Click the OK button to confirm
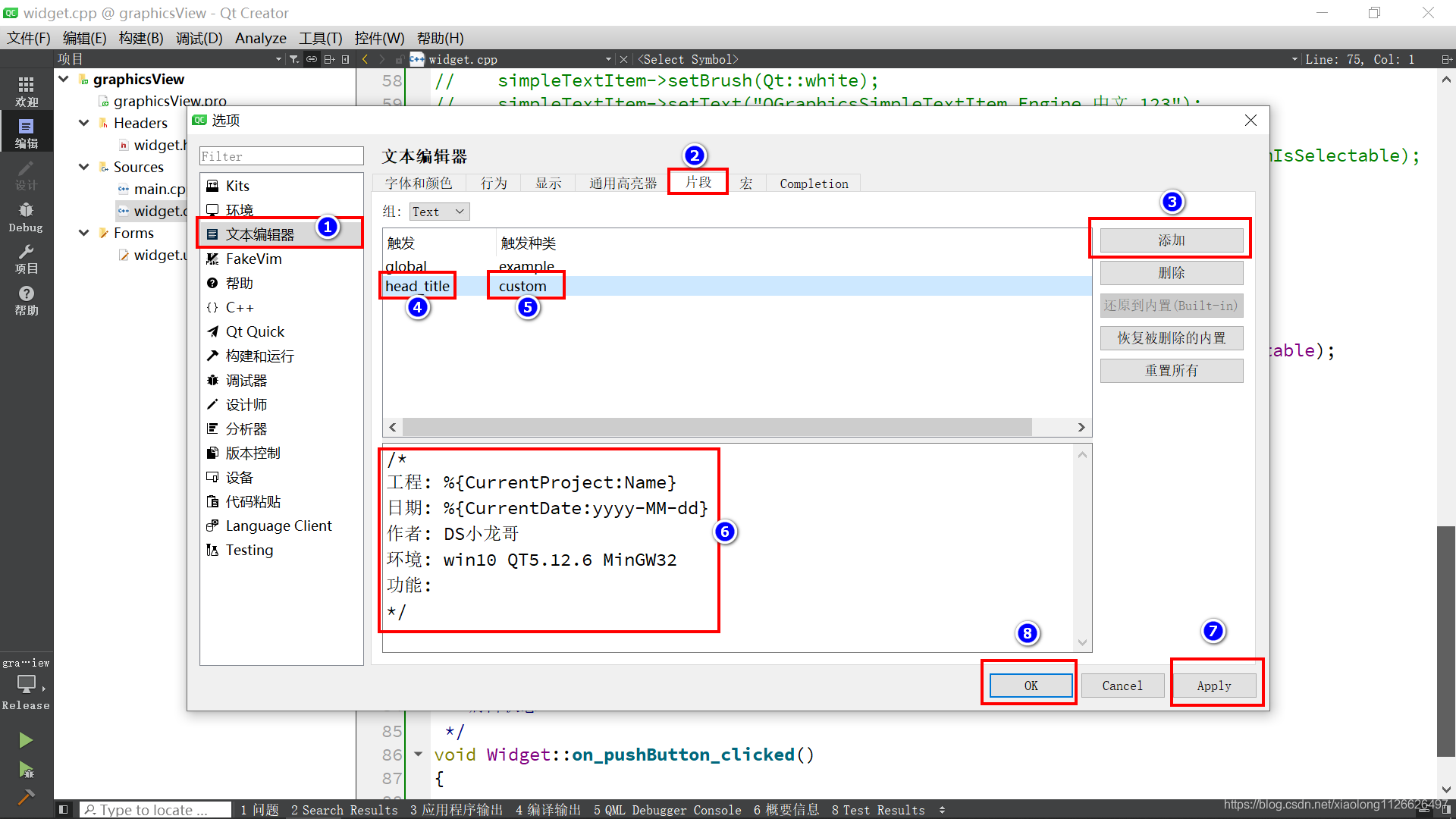 1030,685
